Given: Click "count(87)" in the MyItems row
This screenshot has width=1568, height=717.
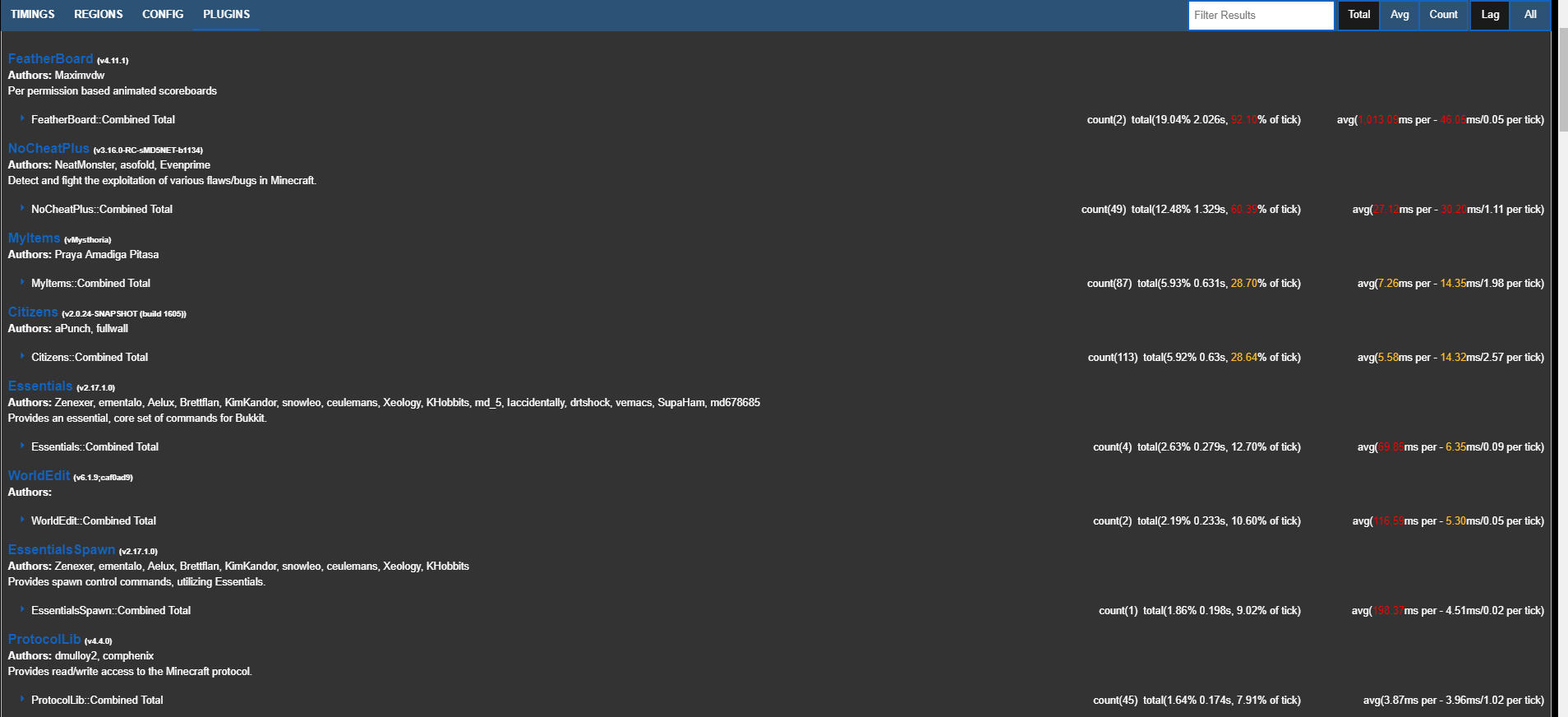Looking at the screenshot, I should [x=1109, y=283].
